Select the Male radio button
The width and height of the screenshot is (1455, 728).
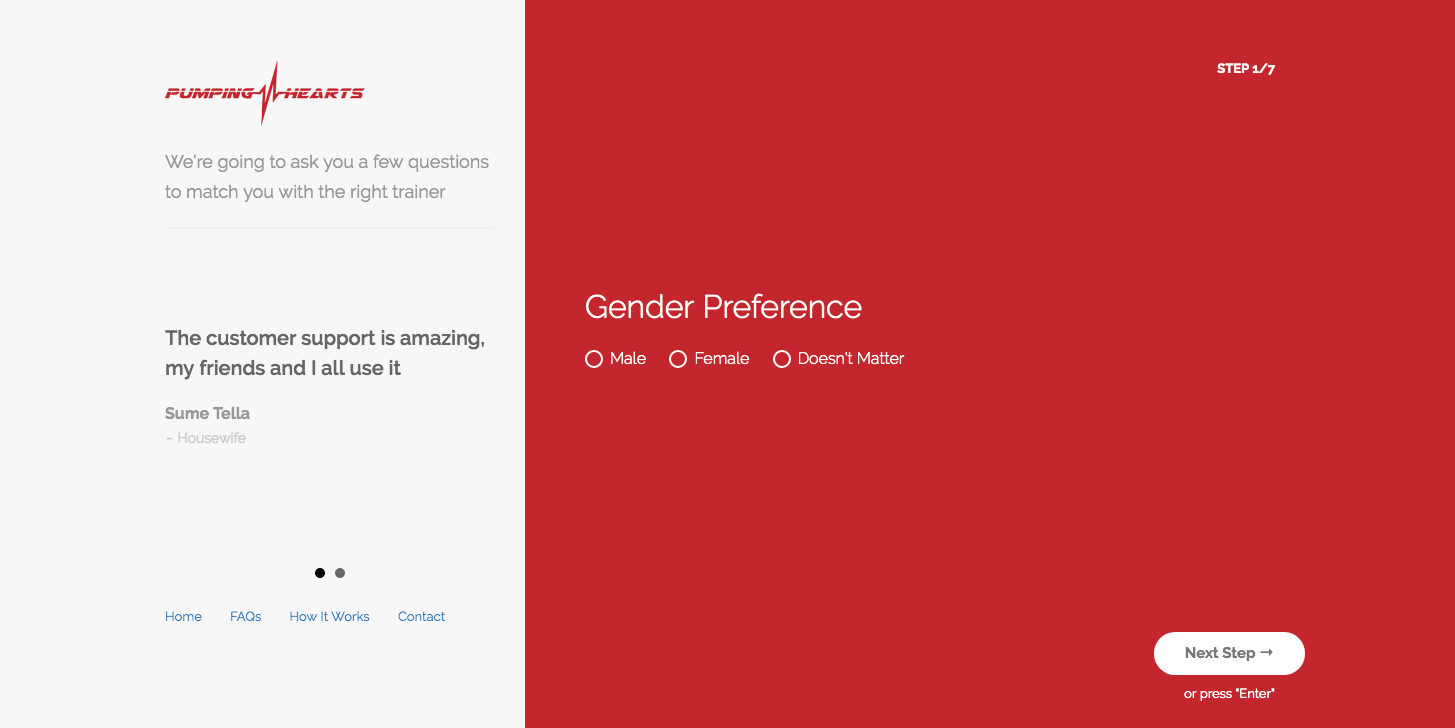click(594, 359)
